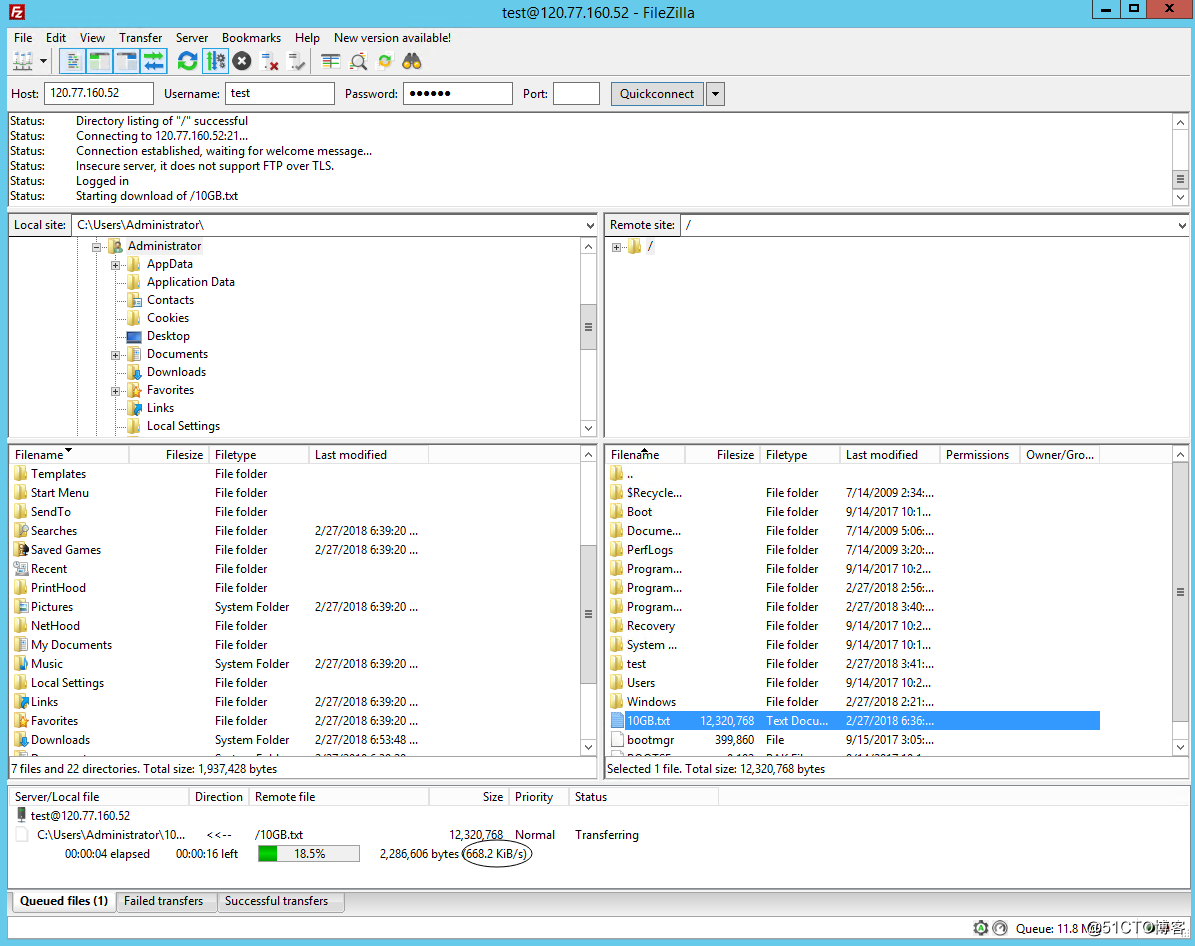1195x946 pixels.
Task: Select the bootmgr remote file
Action: pyautogui.click(x=854, y=739)
